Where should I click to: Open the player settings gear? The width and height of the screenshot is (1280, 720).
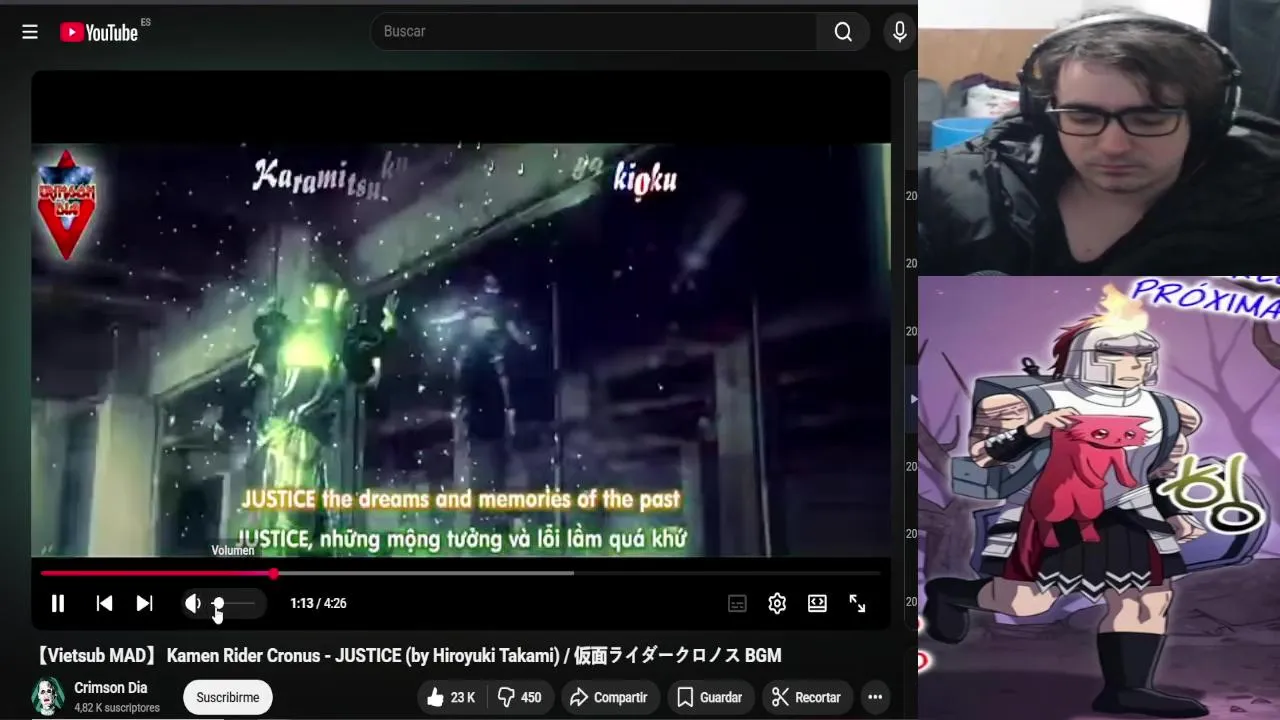[x=777, y=603]
